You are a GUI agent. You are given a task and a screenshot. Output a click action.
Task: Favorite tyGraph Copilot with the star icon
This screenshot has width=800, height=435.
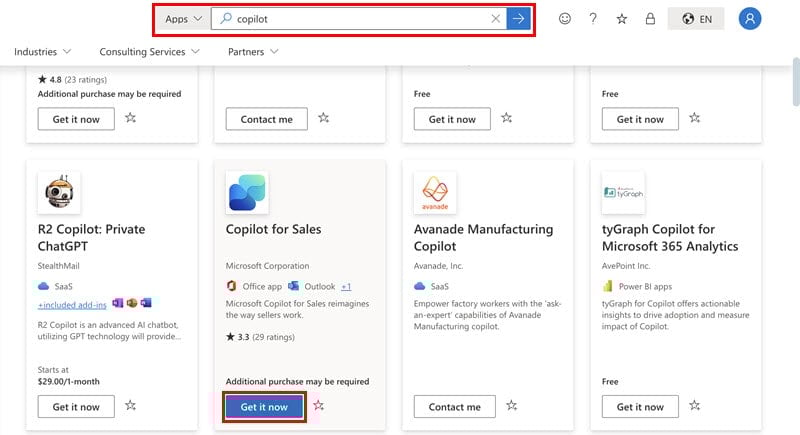click(x=695, y=405)
